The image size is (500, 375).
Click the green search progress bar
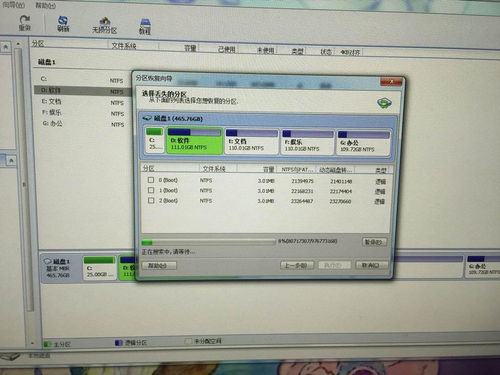click(208, 242)
